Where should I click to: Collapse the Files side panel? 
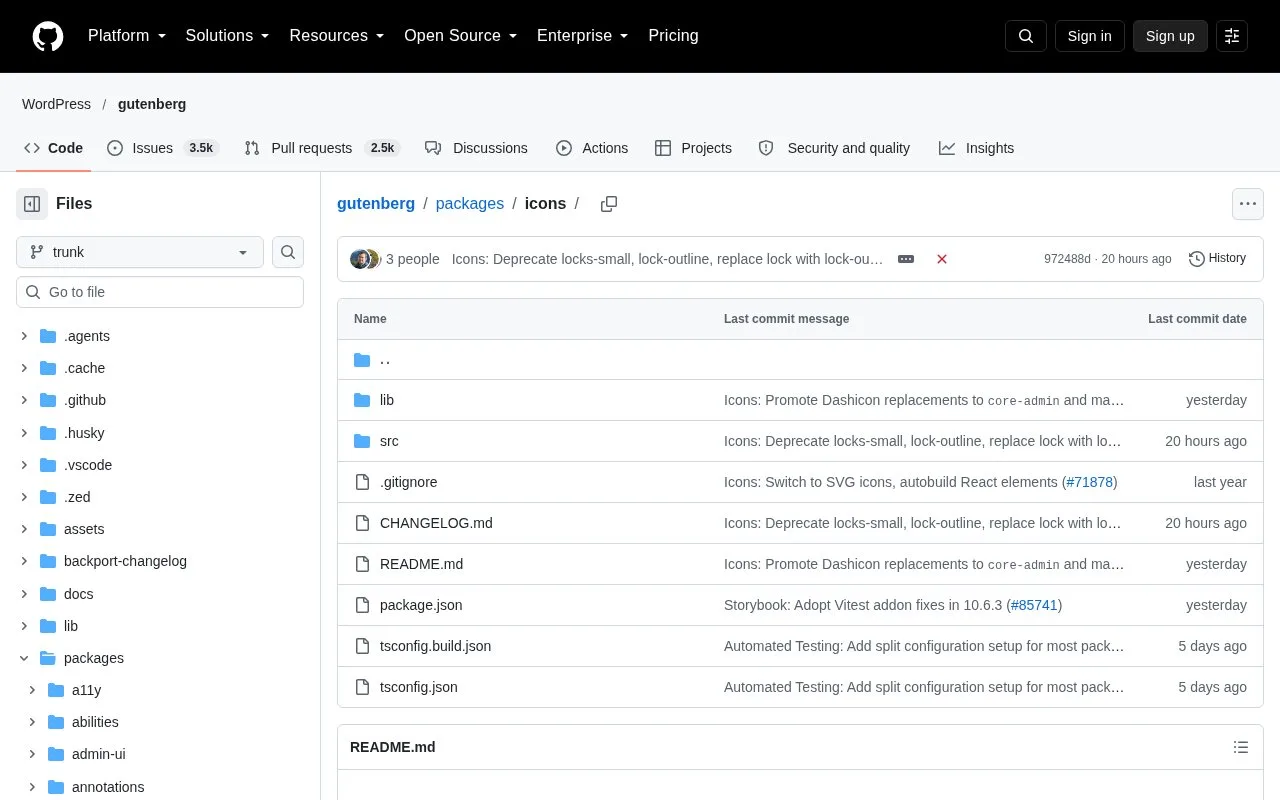[32, 204]
